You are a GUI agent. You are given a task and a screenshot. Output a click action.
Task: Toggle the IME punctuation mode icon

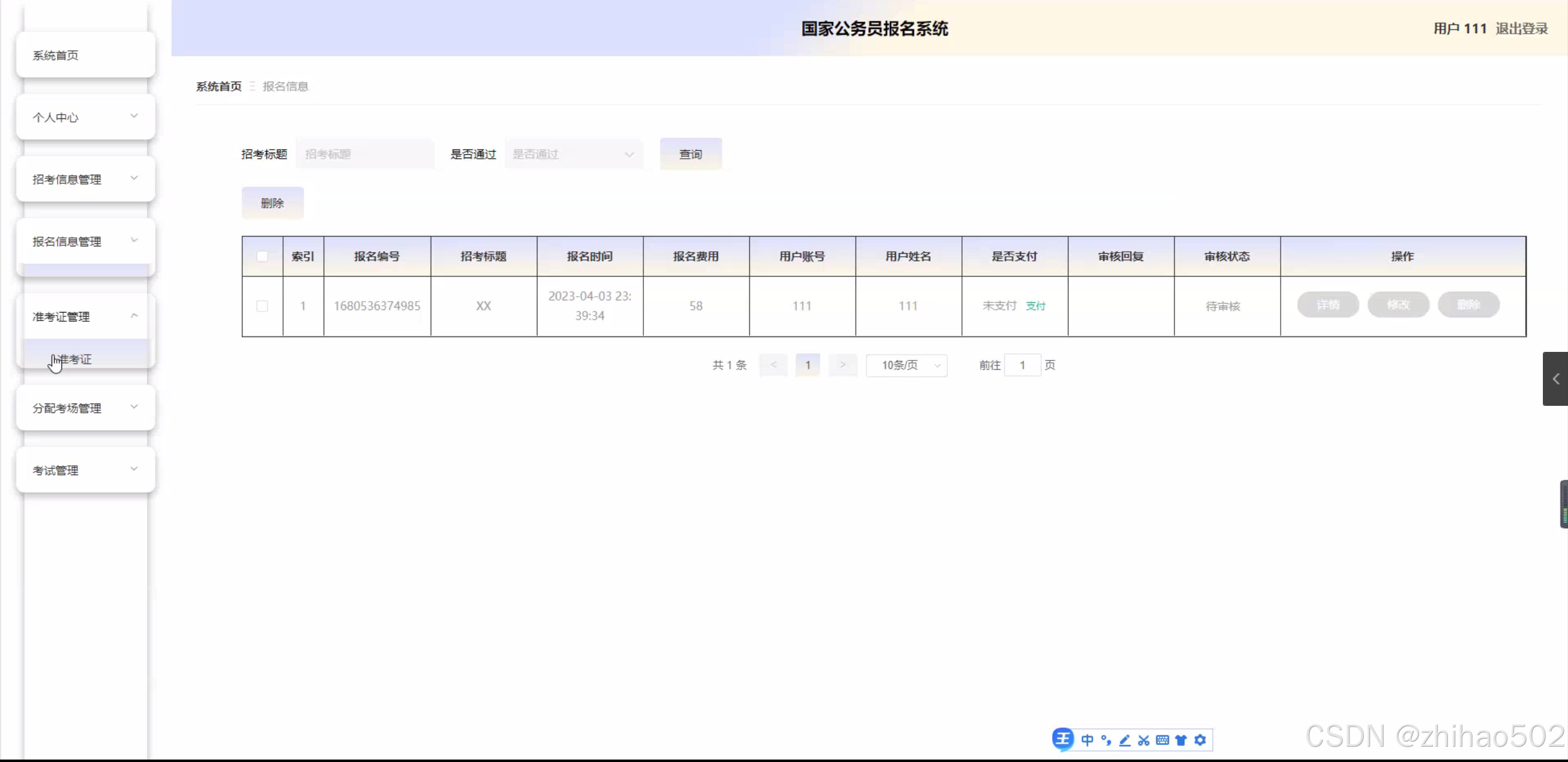click(1106, 740)
